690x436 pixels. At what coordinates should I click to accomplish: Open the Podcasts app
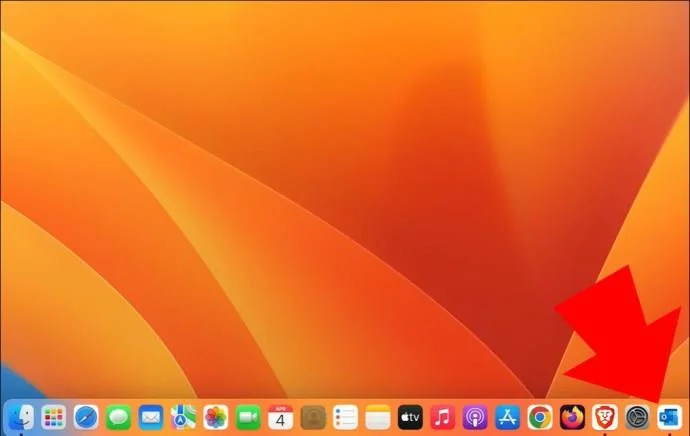tap(475, 417)
